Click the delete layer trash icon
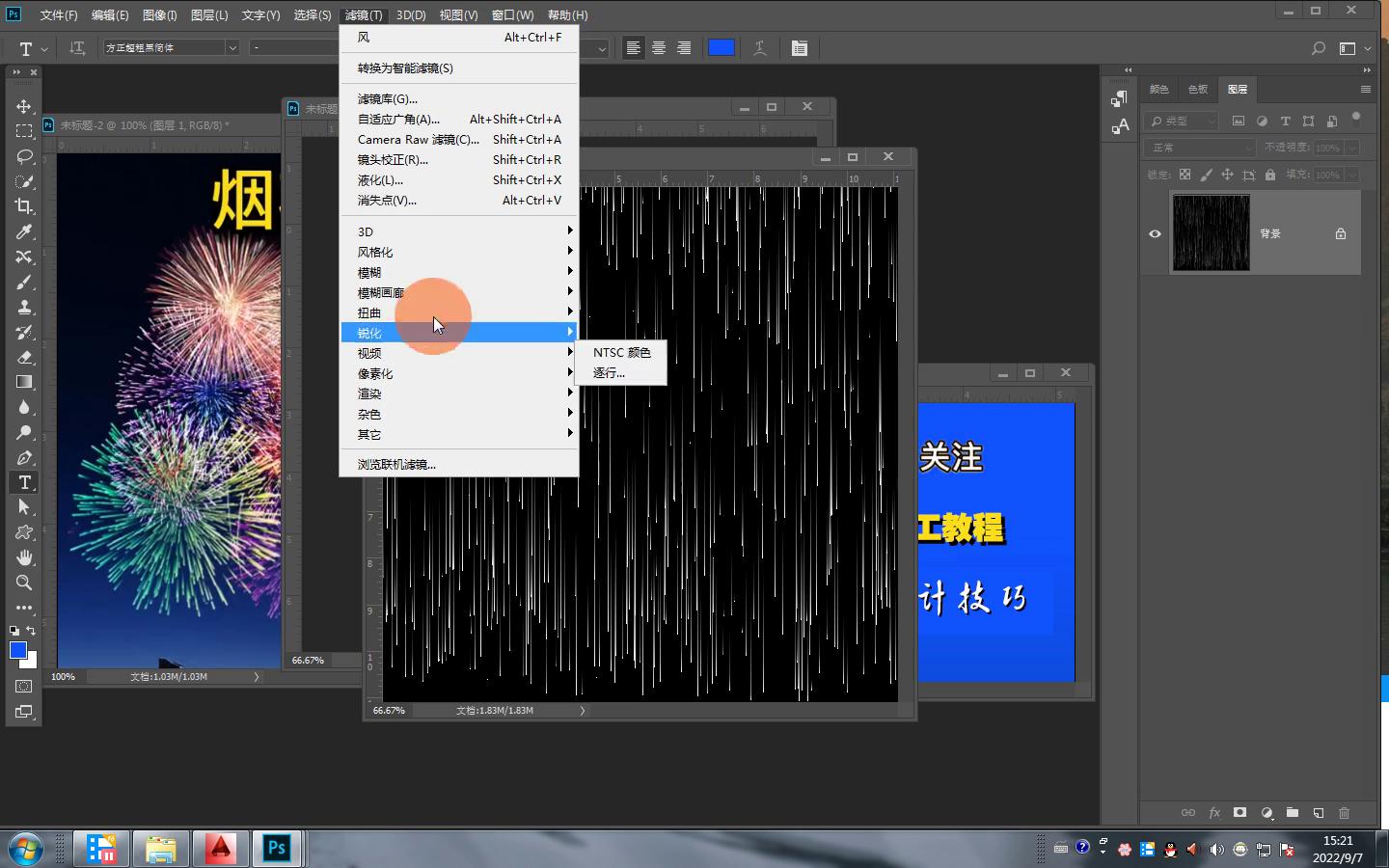This screenshot has height=868, width=1389. pyautogui.click(x=1344, y=813)
